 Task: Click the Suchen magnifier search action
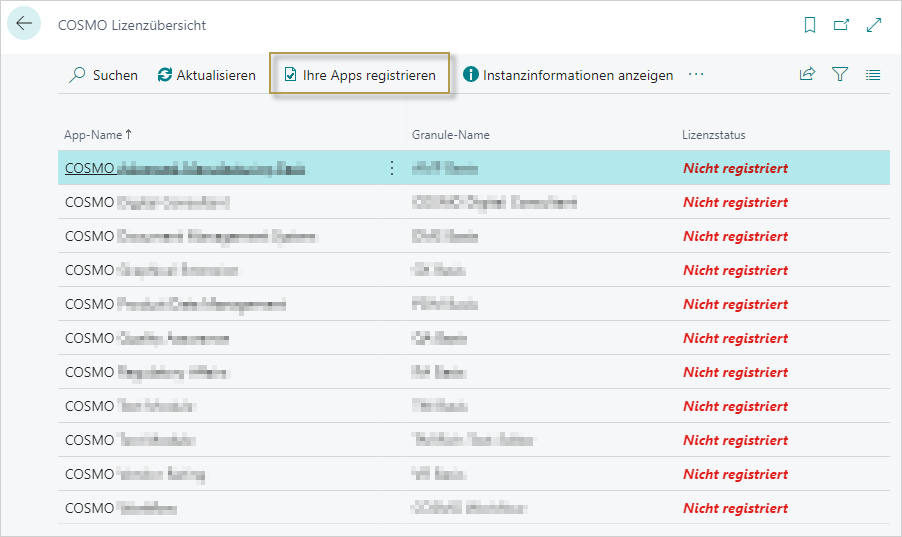103,75
